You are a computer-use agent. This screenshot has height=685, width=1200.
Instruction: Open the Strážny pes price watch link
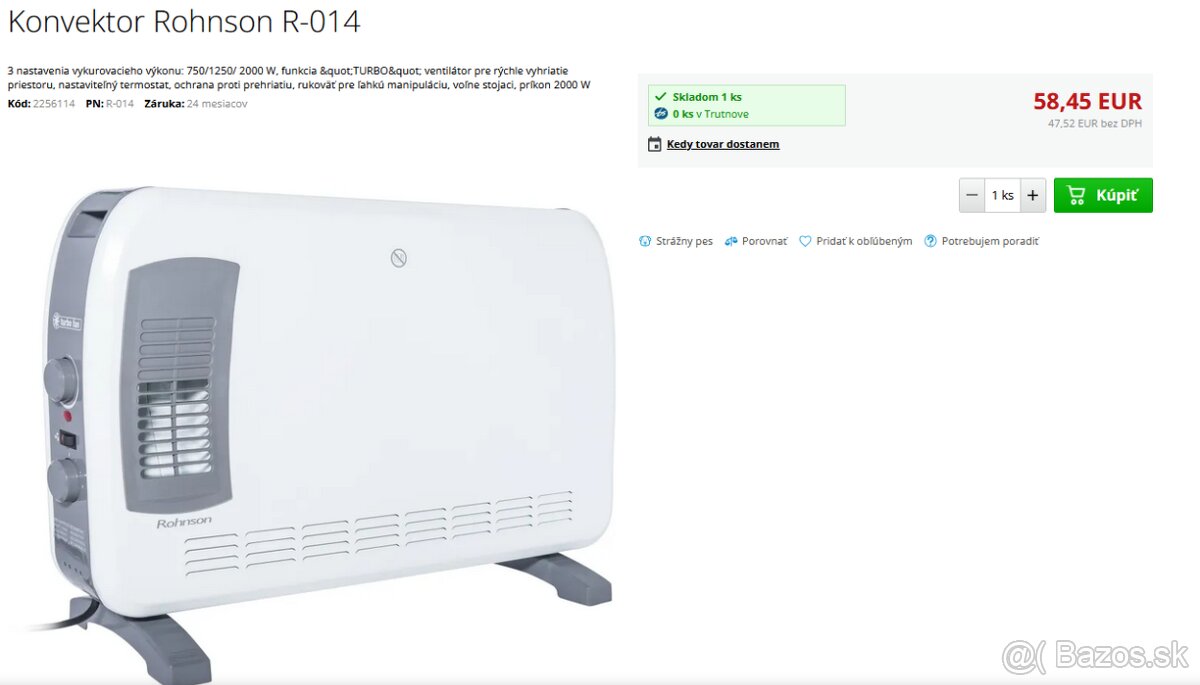pyautogui.click(x=684, y=241)
